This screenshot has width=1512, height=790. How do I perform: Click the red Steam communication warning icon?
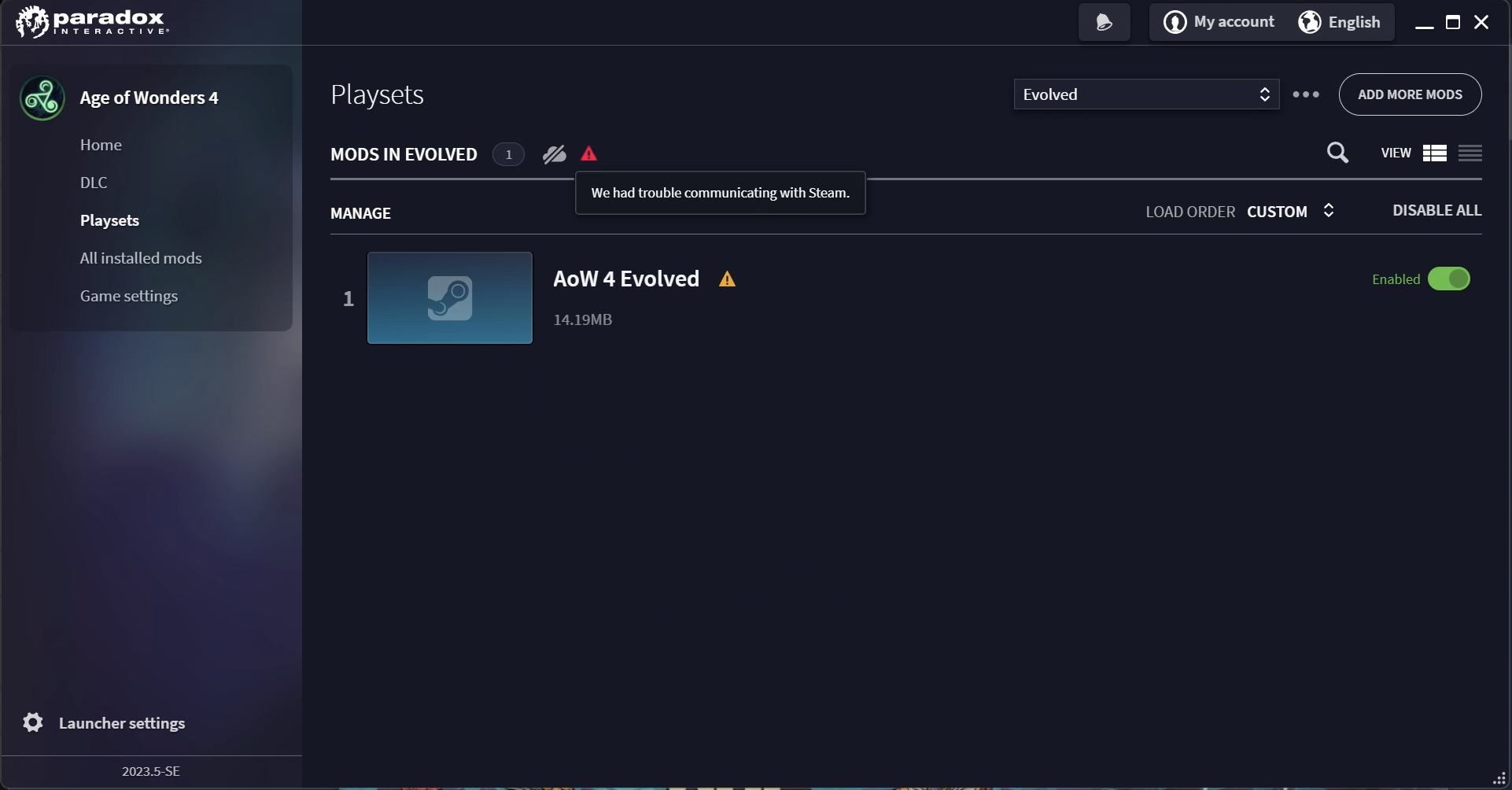pos(588,154)
